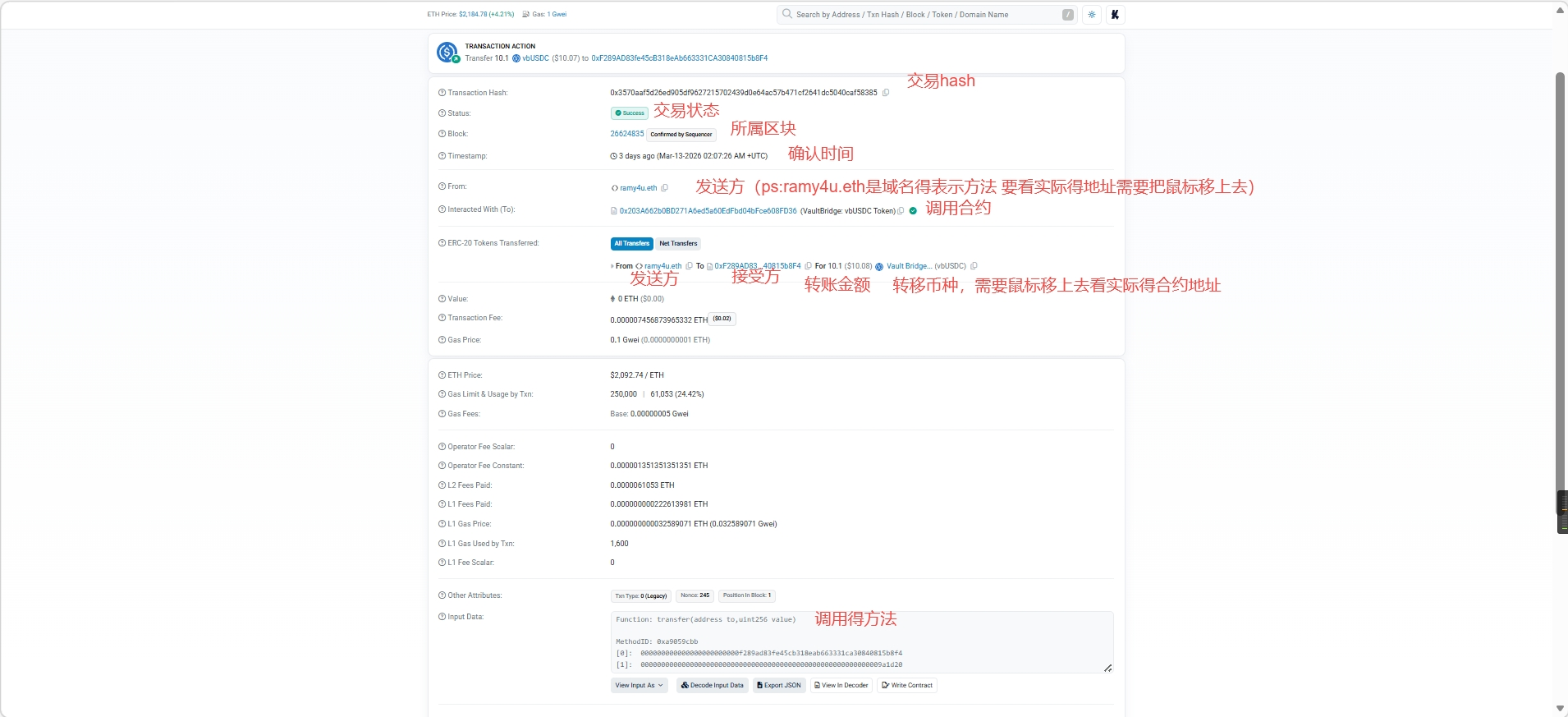1568x717 pixels.
Task: Open the network selector icon in header
Action: pos(1115,15)
